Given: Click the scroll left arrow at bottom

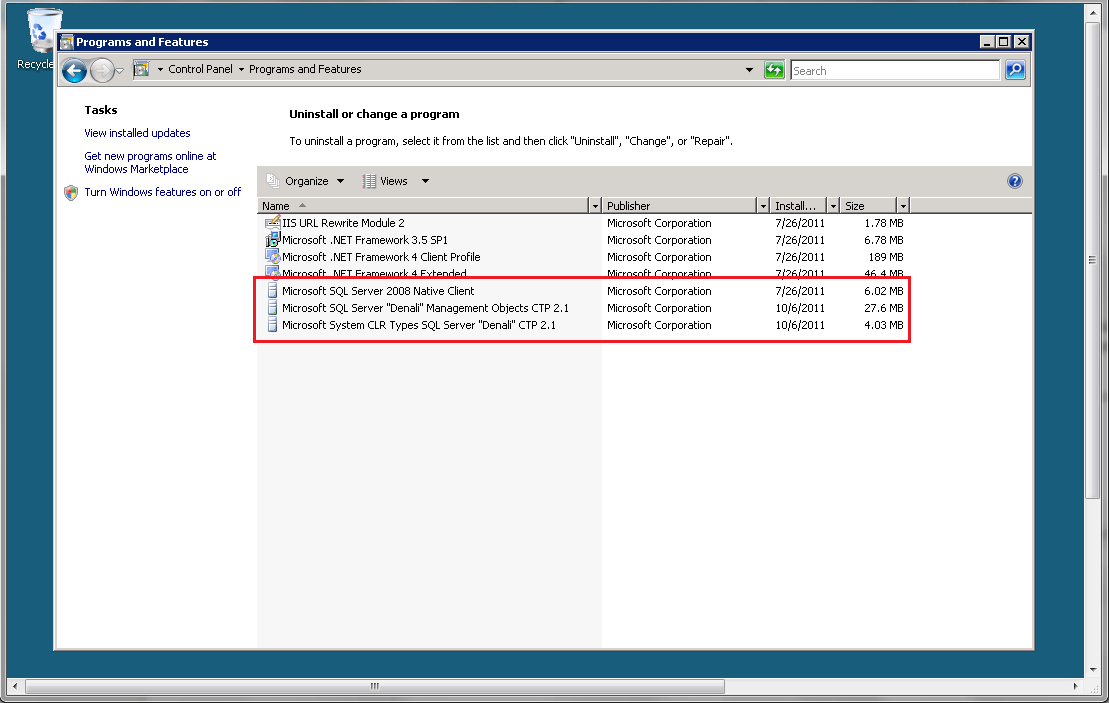Looking at the screenshot, I should (x=15, y=686).
